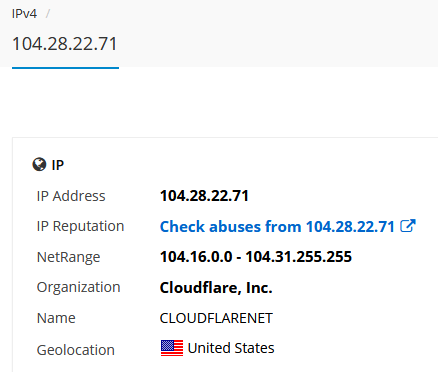This screenshot has width=438, height=372.
Task: Select the United States geolocation text
Action: pyautogui.click(x=231, y=348)
